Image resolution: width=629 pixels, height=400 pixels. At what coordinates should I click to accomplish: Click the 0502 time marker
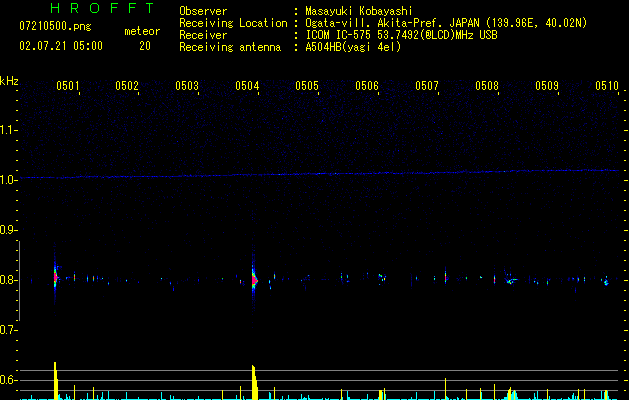[x=127, y=86]
